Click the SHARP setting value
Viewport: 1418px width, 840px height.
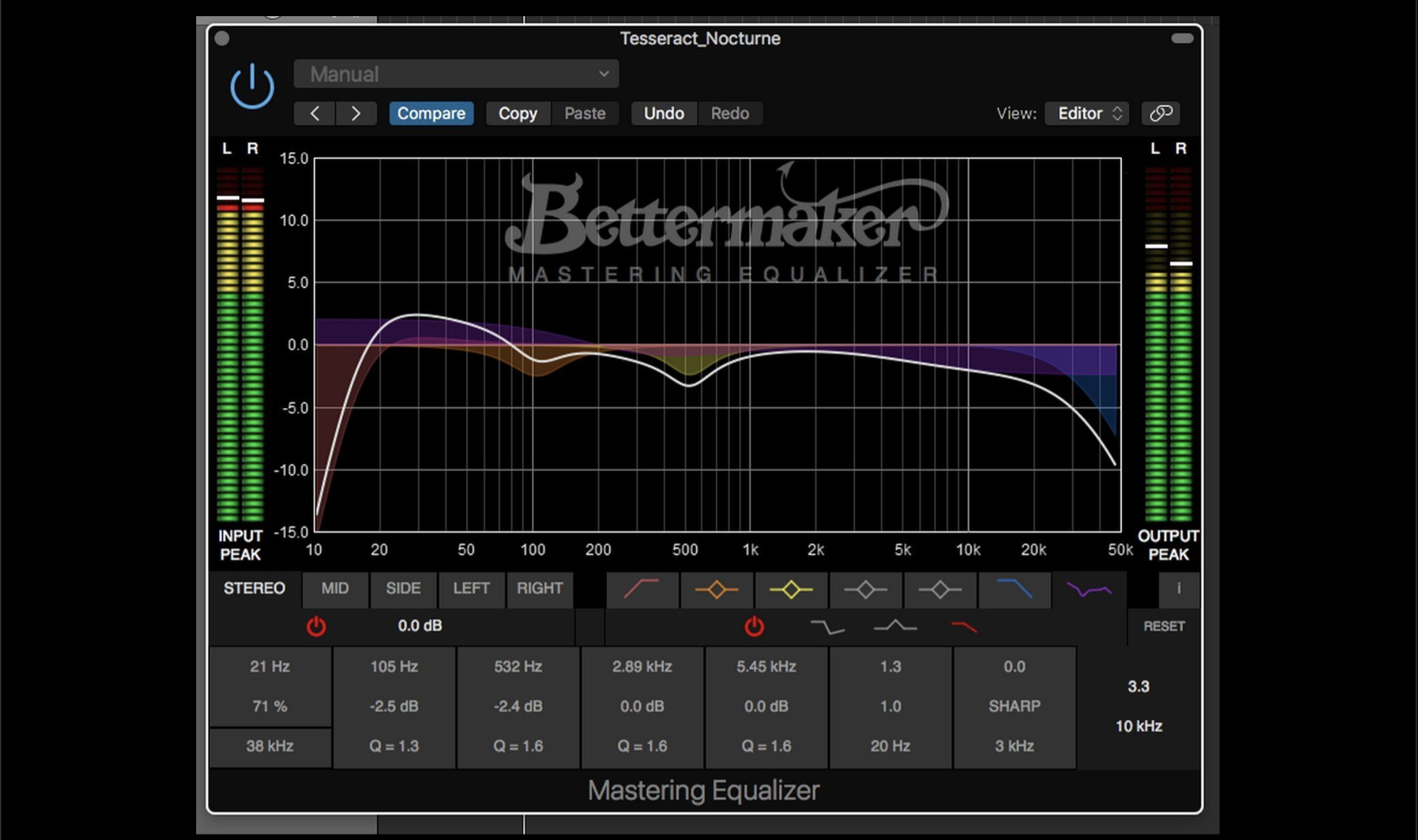pos(1014,707)
